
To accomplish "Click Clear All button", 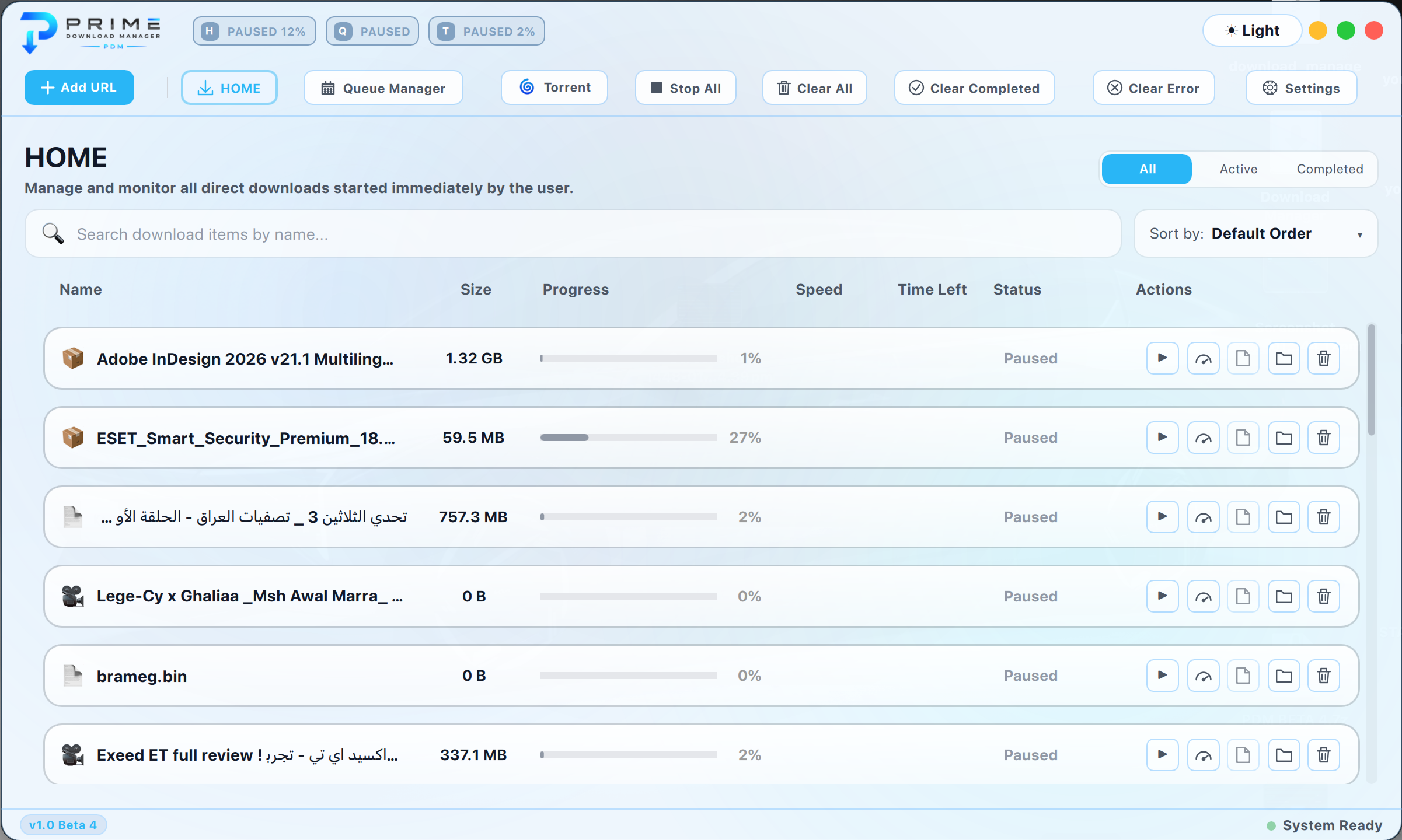I will [x=814, y=88].
